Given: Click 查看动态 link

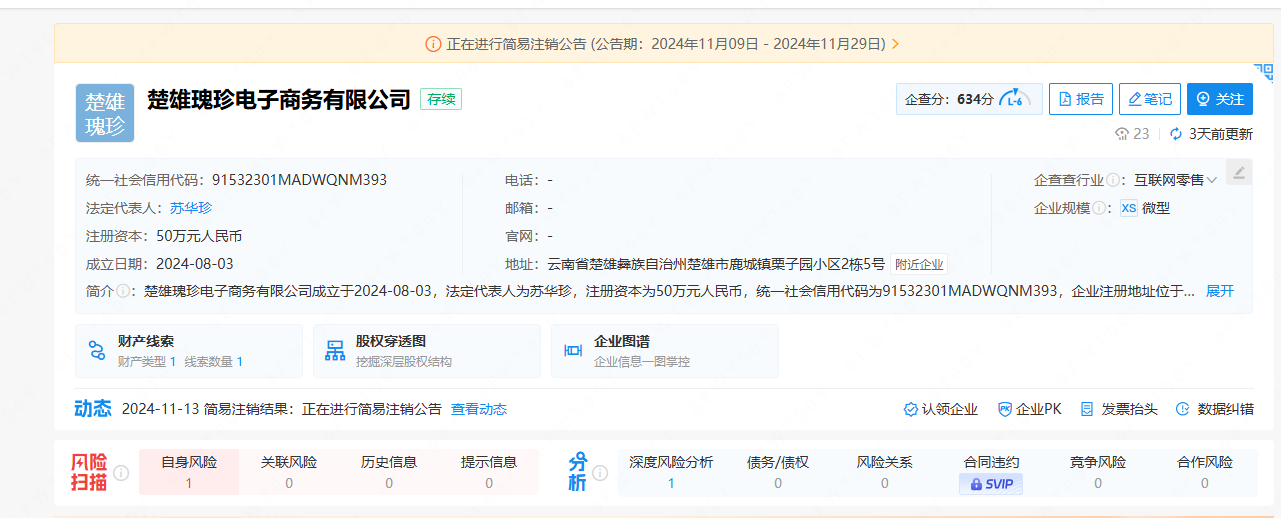Looking at the screenshot, I should 479,409.
